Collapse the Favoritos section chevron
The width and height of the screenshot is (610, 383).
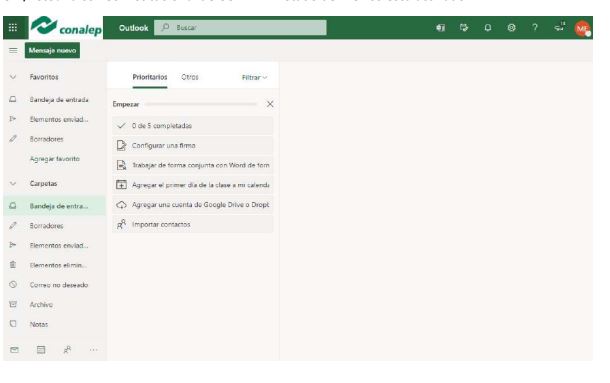(x=13, y=77)
